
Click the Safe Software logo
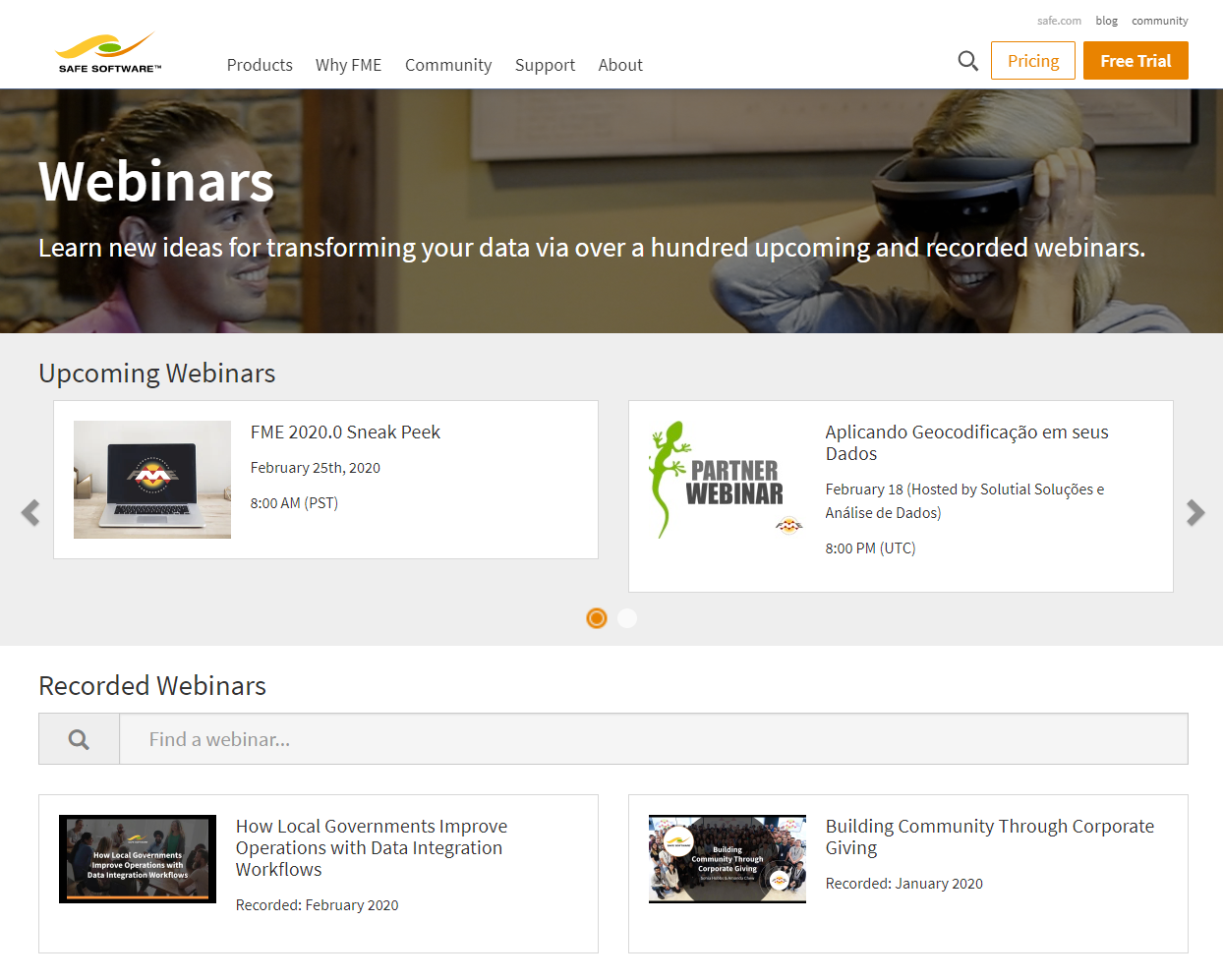coord(108,53)
